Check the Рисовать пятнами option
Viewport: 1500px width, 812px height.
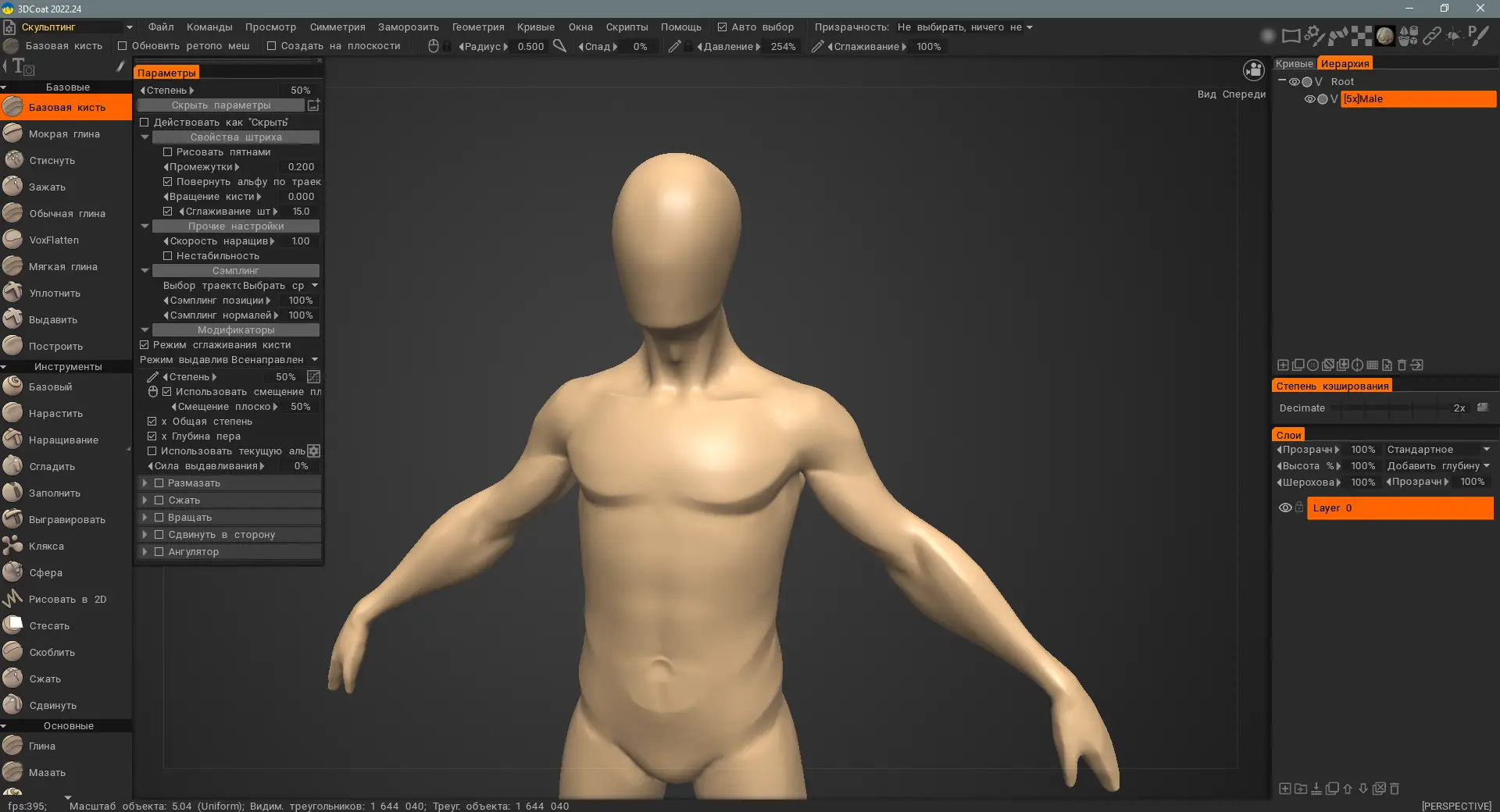167,152
